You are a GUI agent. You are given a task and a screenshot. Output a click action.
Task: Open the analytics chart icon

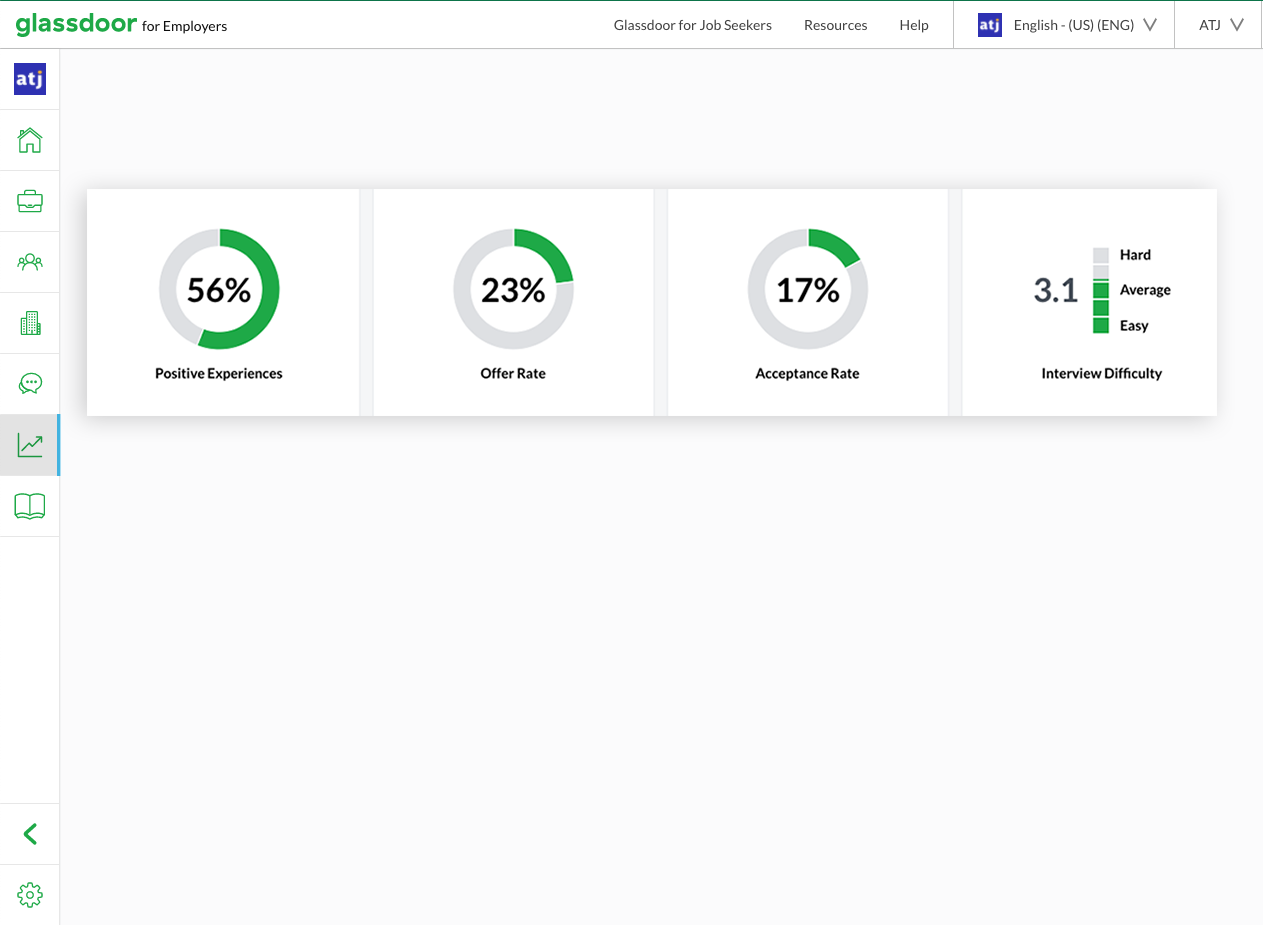tap(30, 444)
